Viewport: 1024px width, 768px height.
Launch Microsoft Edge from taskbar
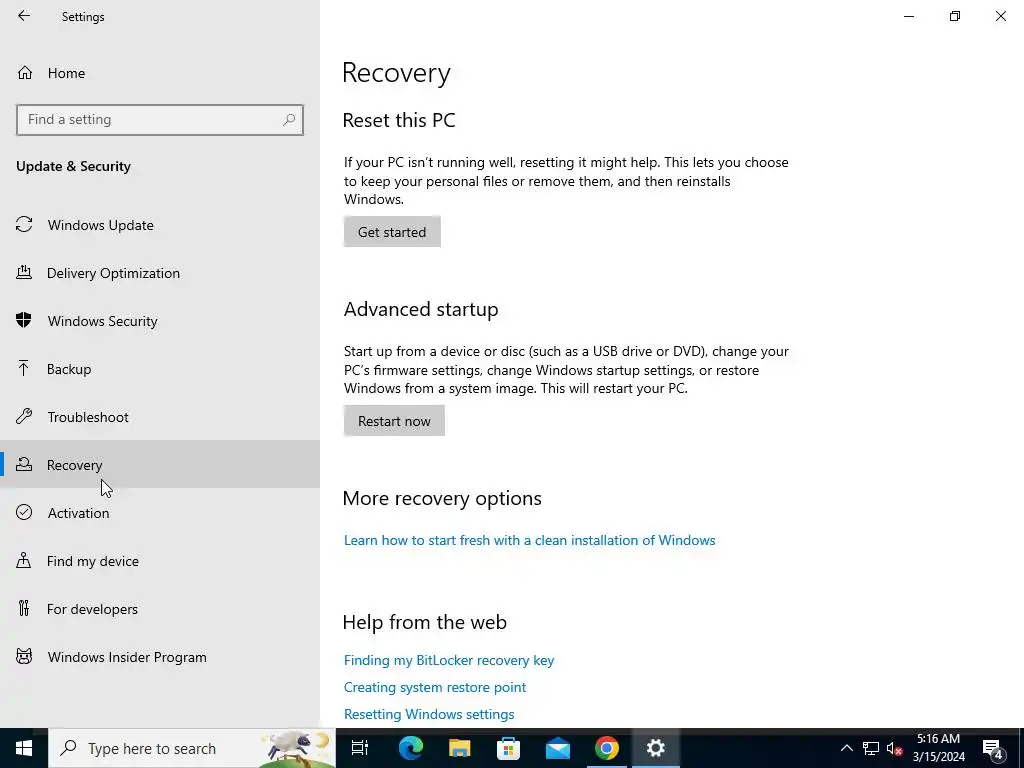[411, 748]
